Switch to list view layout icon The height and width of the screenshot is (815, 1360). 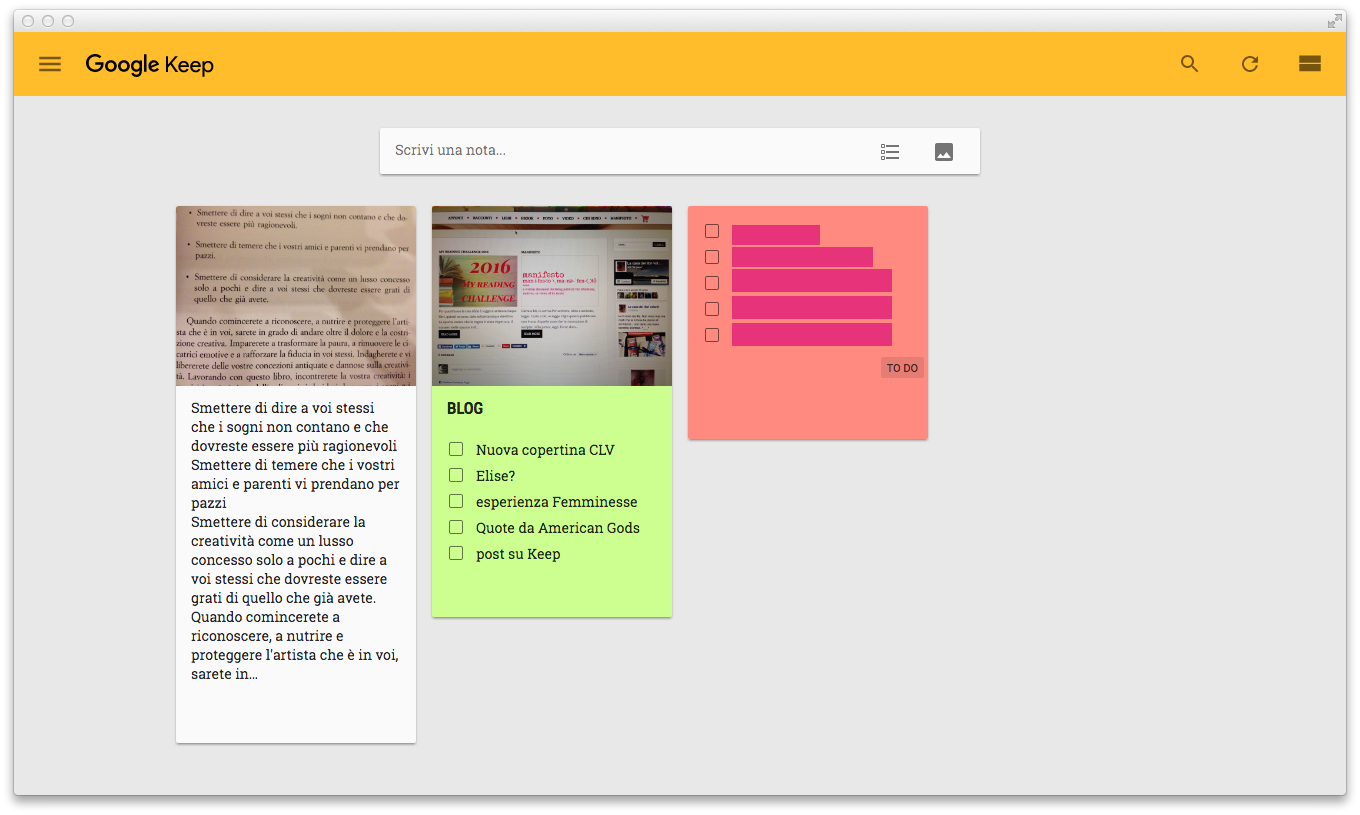[x=1310, y=64]
